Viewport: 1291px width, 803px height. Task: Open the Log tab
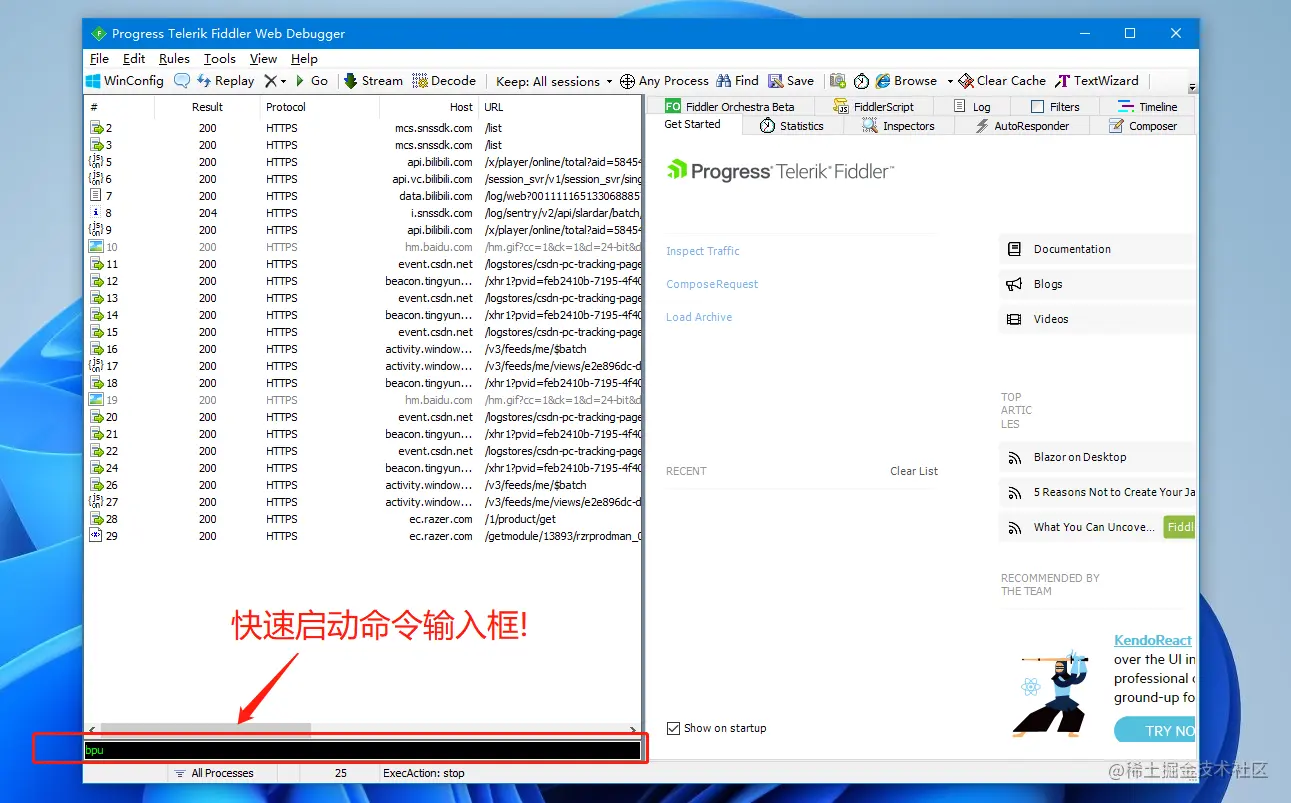pyautogui.click(x=970, y=107)
